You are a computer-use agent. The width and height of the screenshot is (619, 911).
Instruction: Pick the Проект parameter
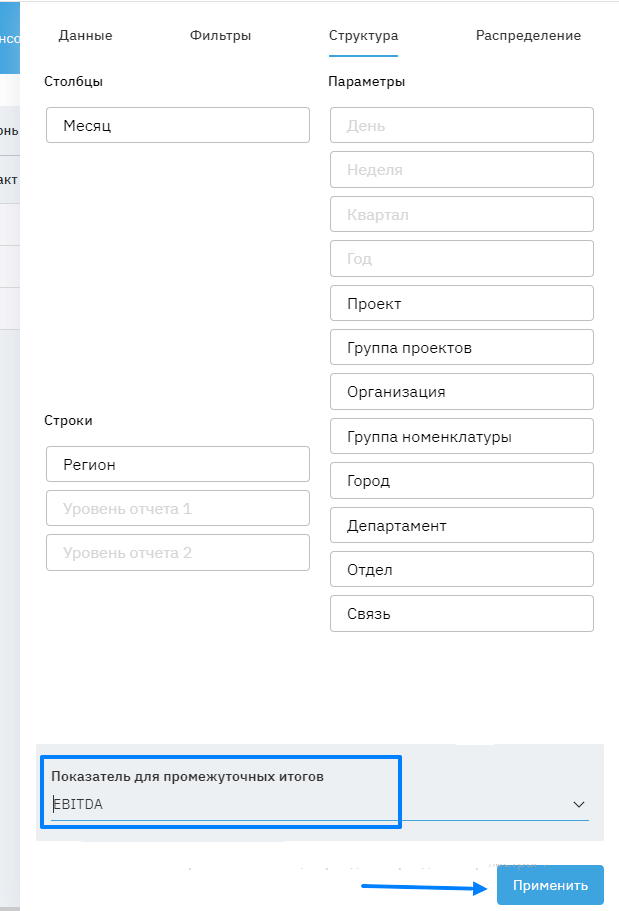[462, 304]
